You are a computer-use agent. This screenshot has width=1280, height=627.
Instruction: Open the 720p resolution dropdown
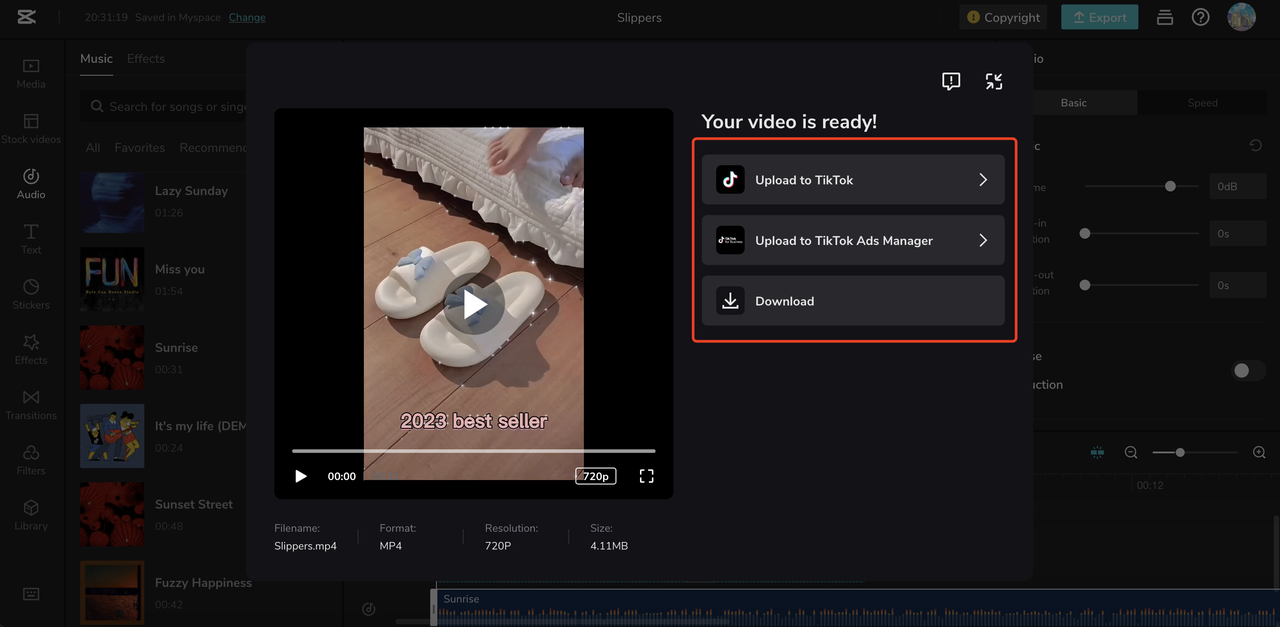coord(595,476)
